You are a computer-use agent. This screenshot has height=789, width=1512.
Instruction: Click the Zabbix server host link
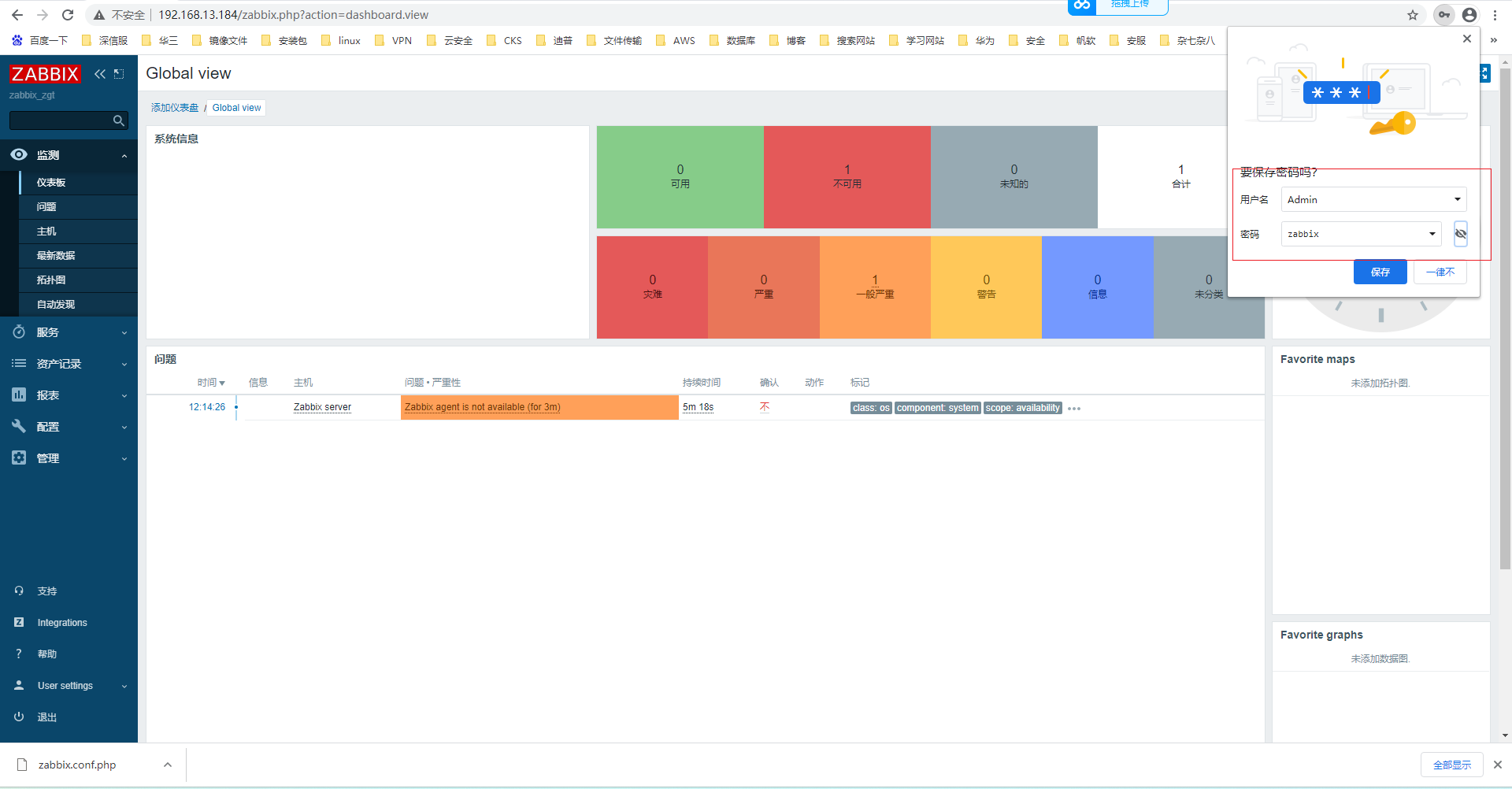tap(322, 407)
